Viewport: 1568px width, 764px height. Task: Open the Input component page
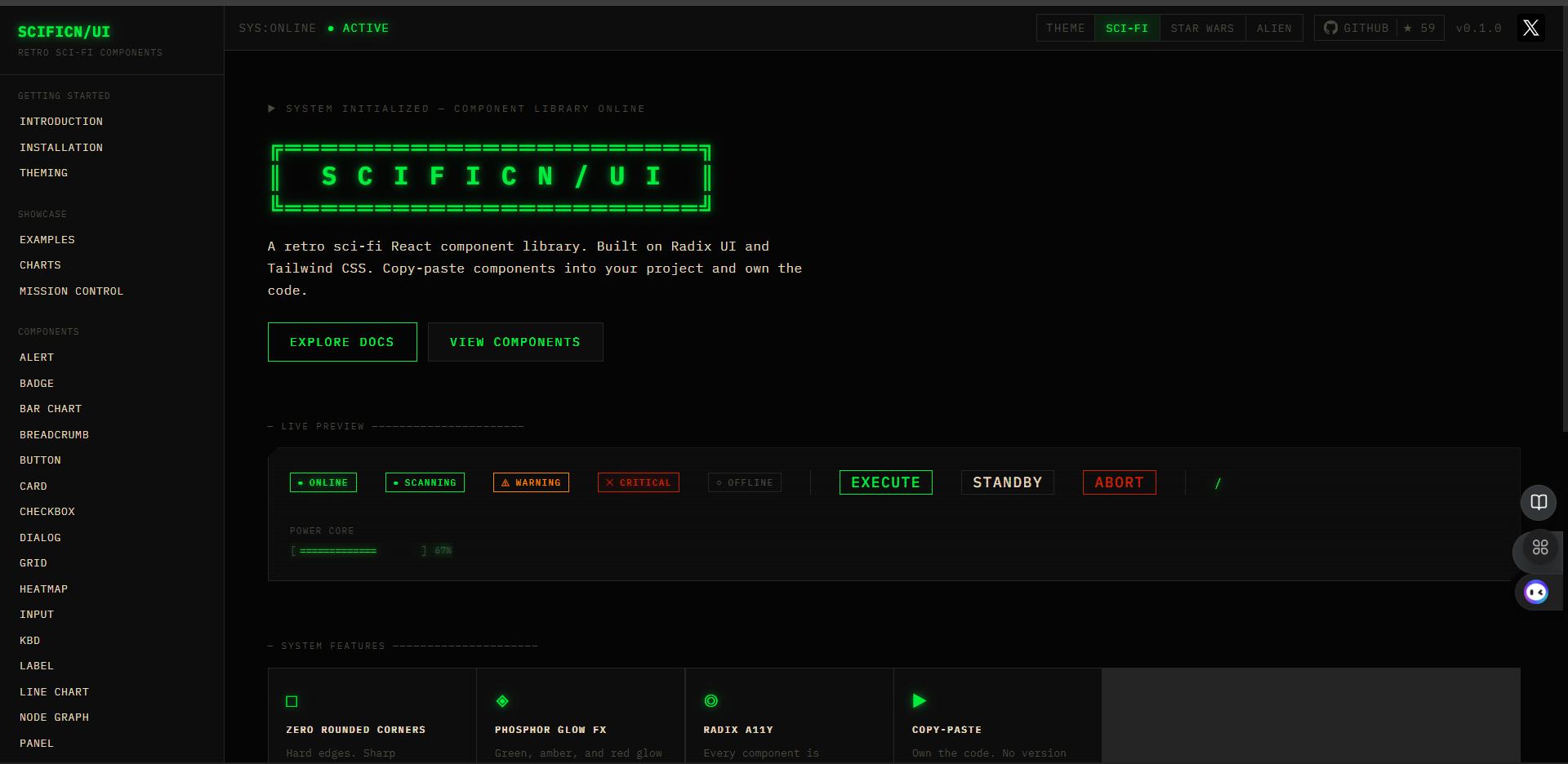coord(37,615)
